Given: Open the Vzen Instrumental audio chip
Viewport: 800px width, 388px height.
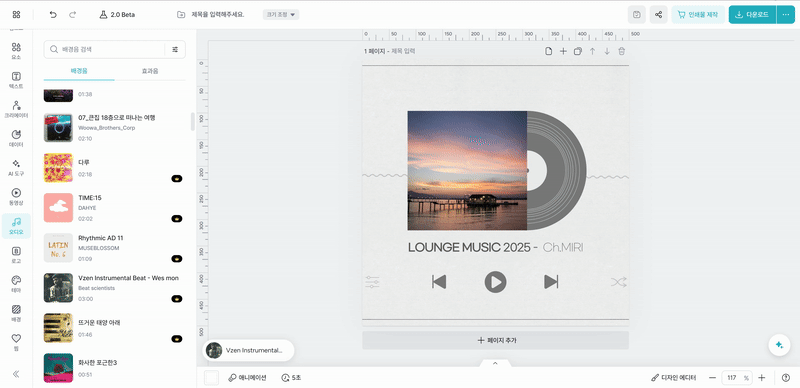Looking at the screenshot, I should pyautogui.click(x=248, y=351).
